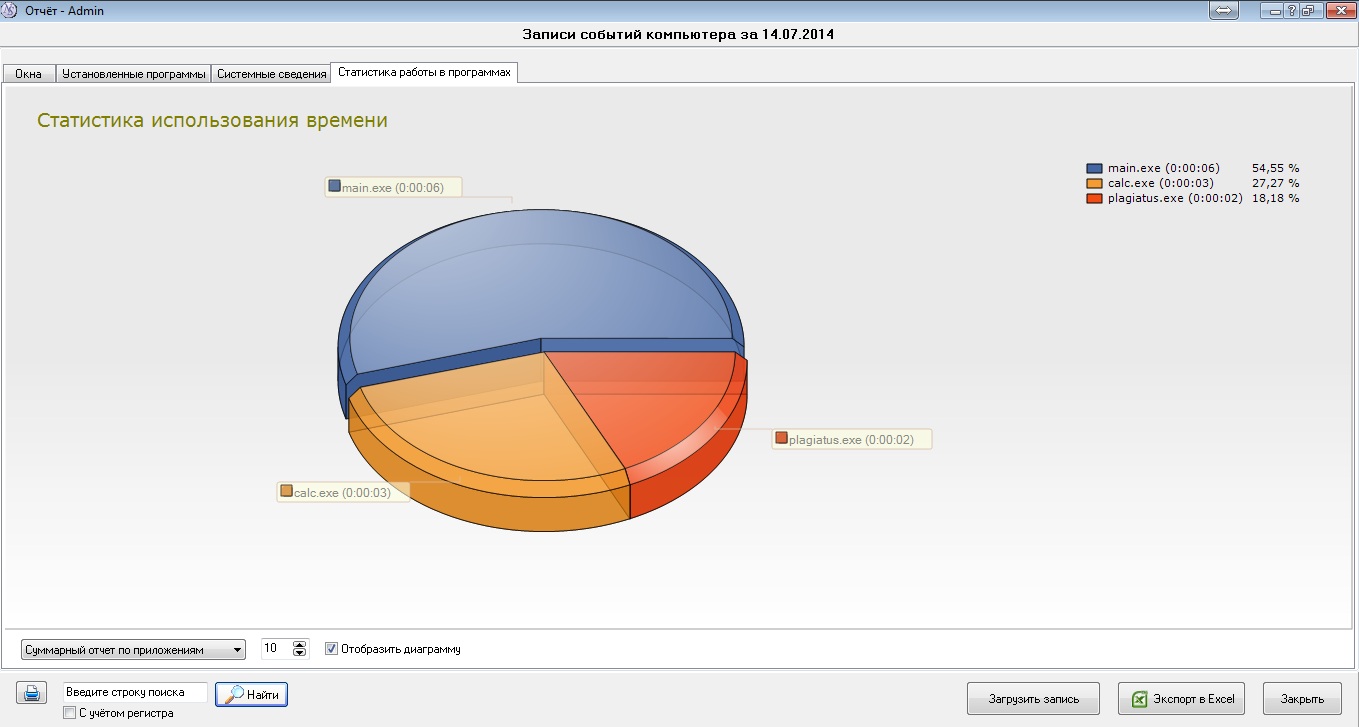This screenshot has height=727, width=1359.
Task: Open the 'Суммарный отчет по приложениям' dropdown
Action: click(x=132, y=650)
